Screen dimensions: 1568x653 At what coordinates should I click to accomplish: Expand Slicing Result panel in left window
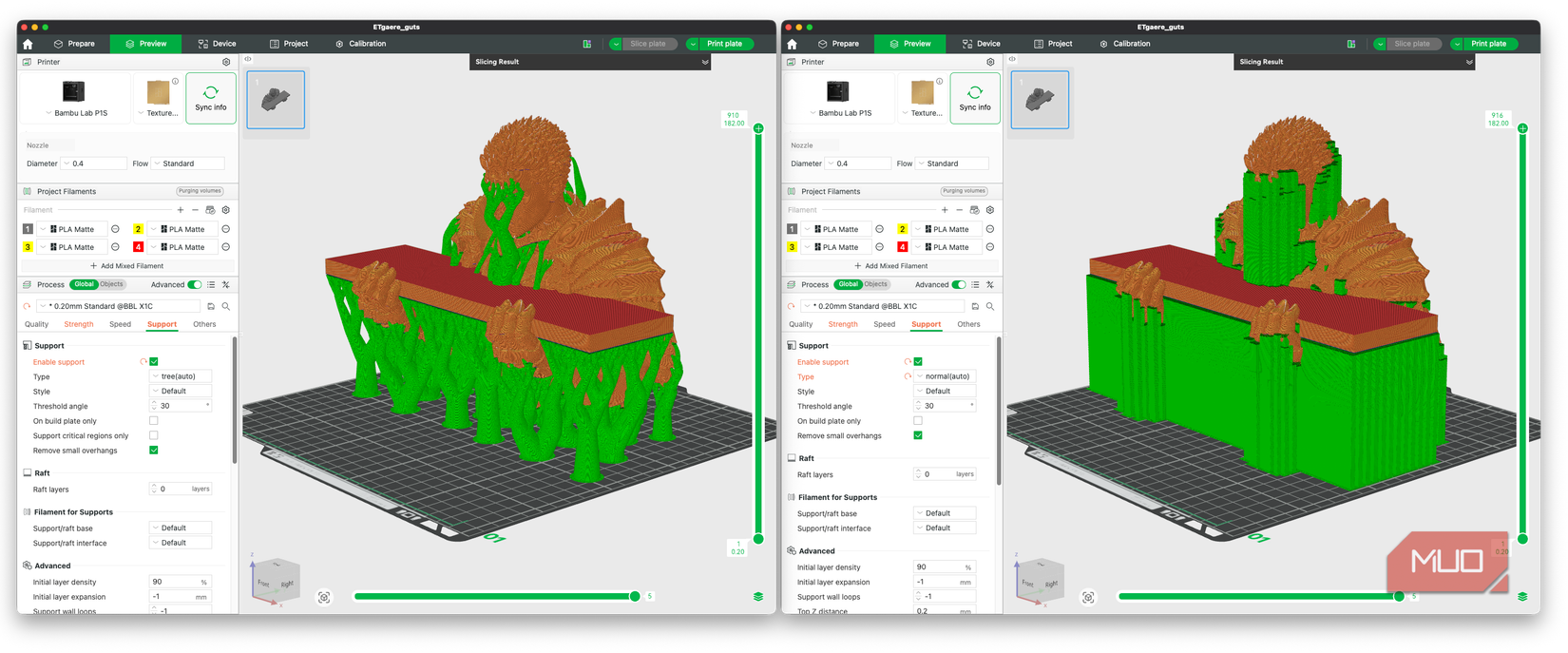(705, 62)
